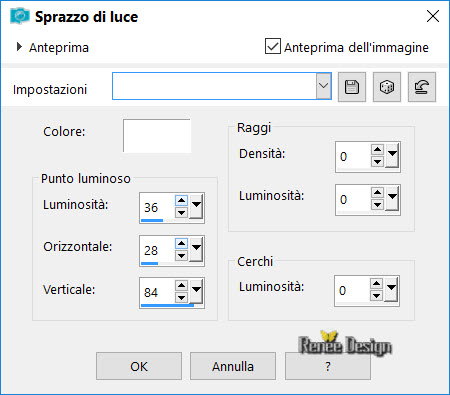Click the save preset floppy disk icon

coord(352,87)
